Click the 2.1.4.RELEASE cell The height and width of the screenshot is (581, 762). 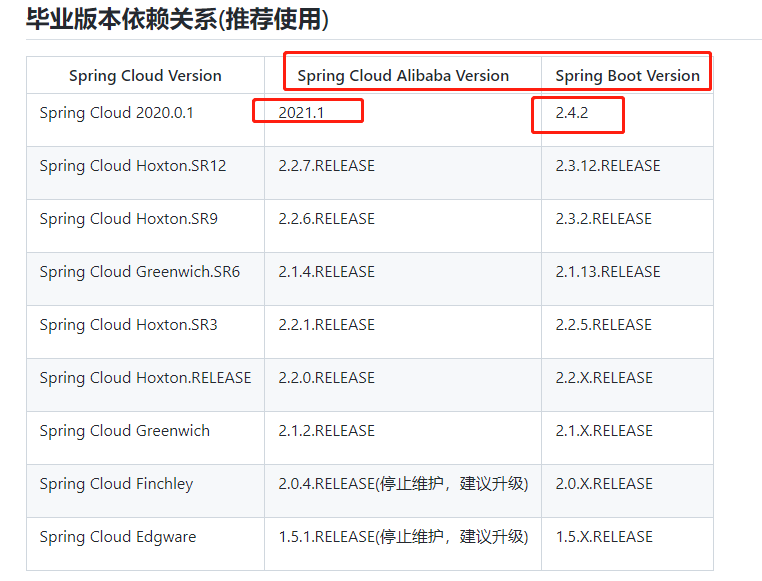(403, 279)
